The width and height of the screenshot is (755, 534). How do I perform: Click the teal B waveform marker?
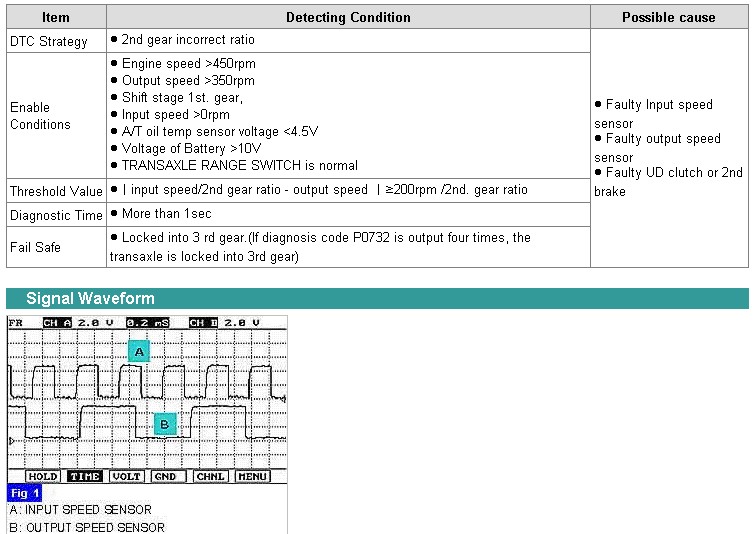tap(165, 424)
